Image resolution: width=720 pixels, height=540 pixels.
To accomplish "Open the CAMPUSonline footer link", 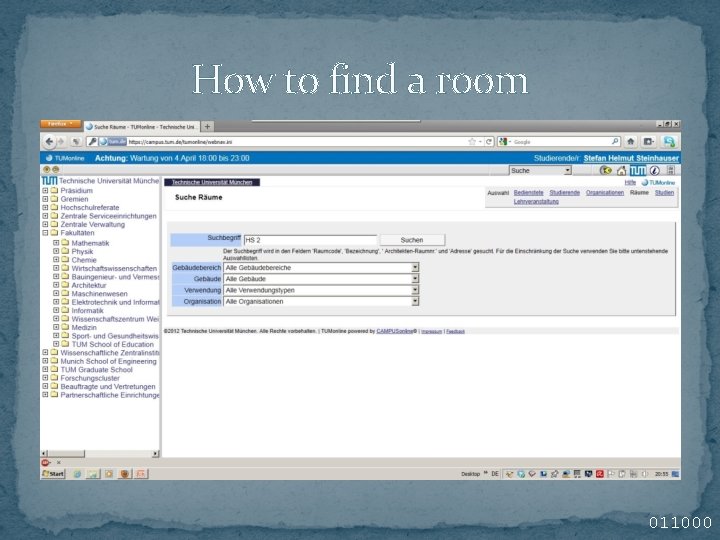I will click(396, 331).
